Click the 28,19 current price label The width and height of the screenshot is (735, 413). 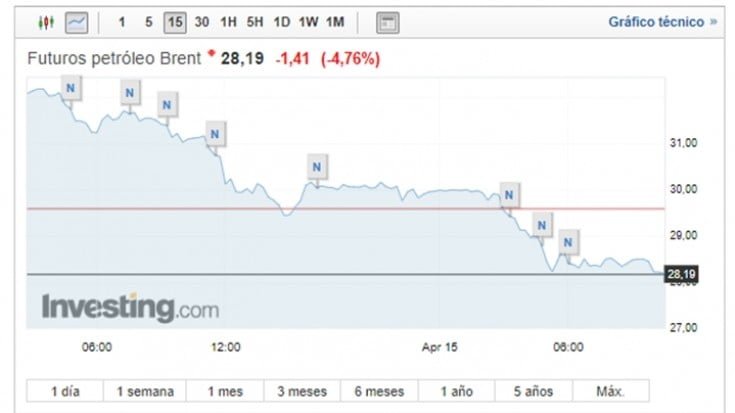pyautogui.click(x=679, y=274)
